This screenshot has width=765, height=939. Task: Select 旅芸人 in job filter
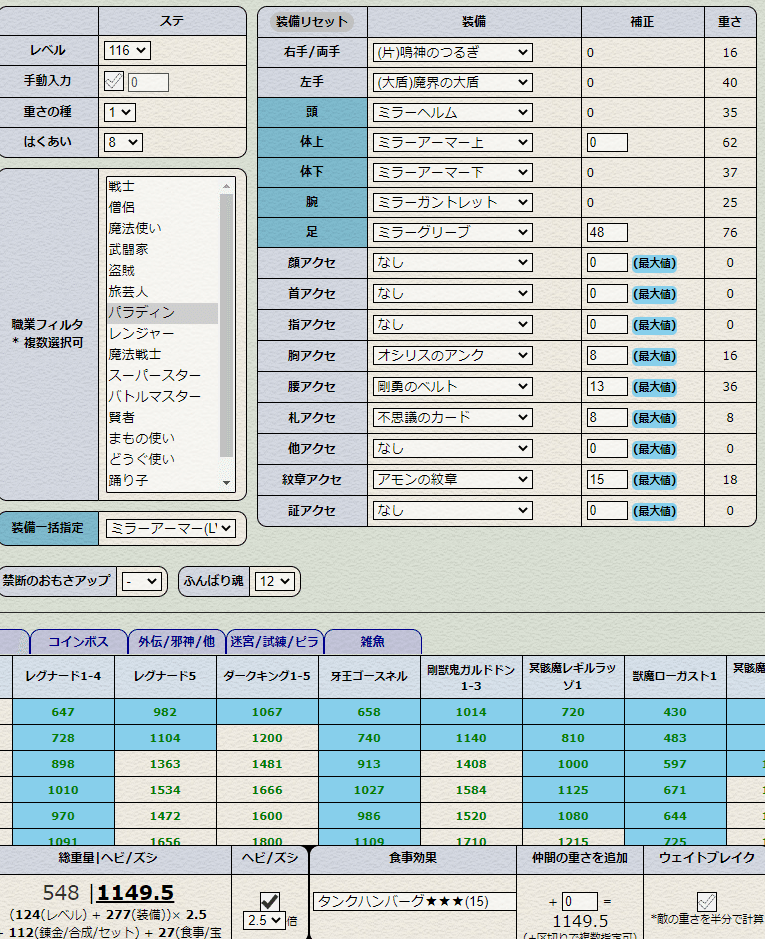point(162,292)
